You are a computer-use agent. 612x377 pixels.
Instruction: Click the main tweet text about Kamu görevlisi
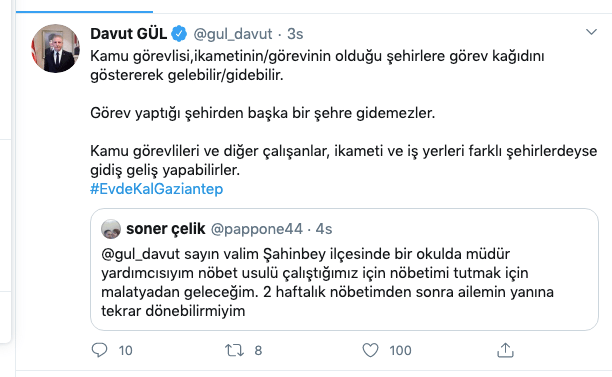343,113
